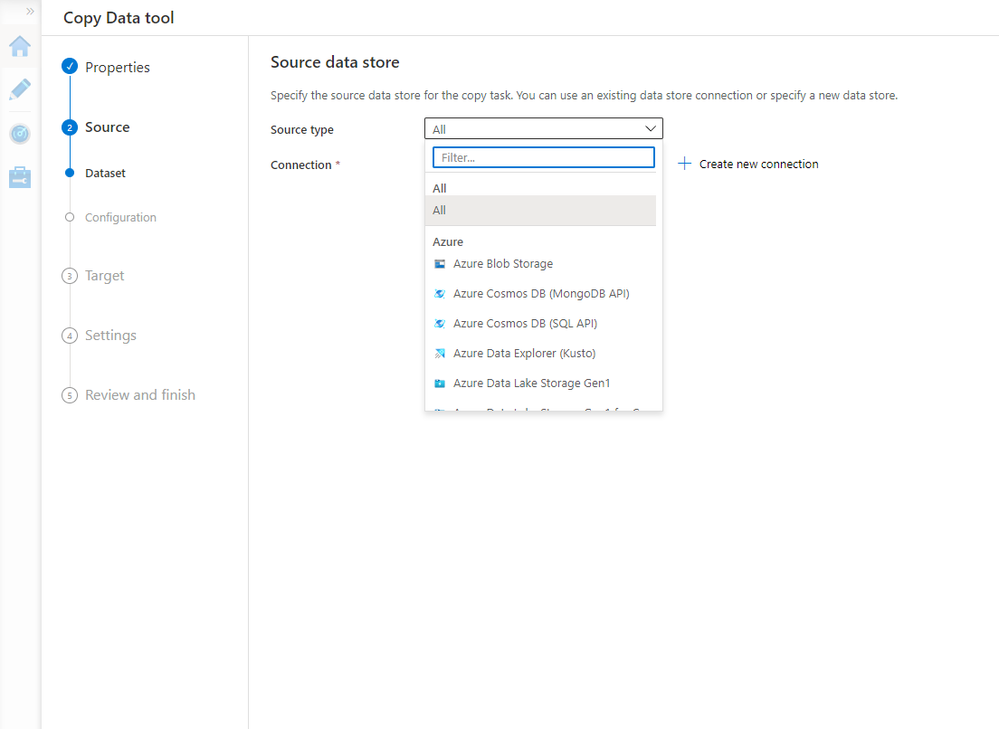Image resolution: width=999 pixels, height=729 pixels.
Task: Open the Settings wizard step
Action: click(110, 336)
